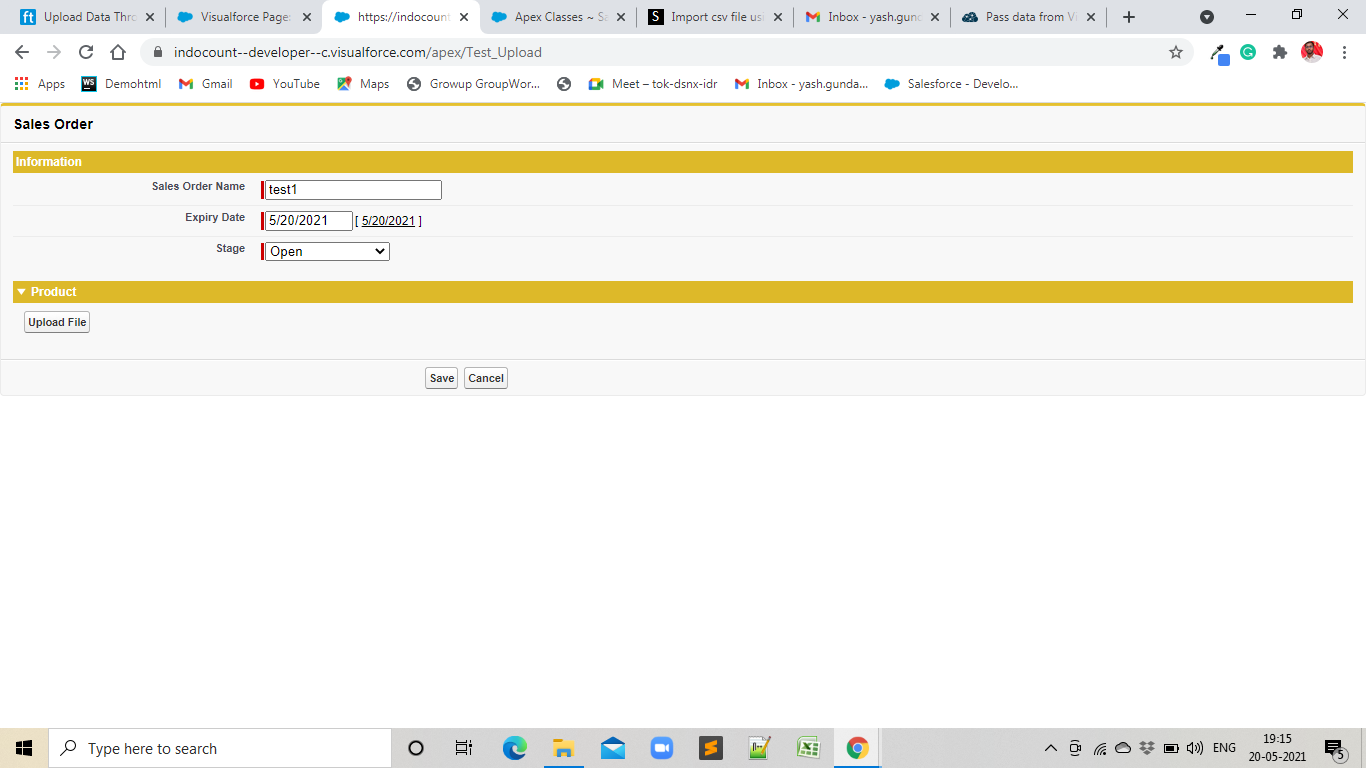Open the ENG language indicator
The height and width of the screenshot is (768, 1366).
point(1224,748)
